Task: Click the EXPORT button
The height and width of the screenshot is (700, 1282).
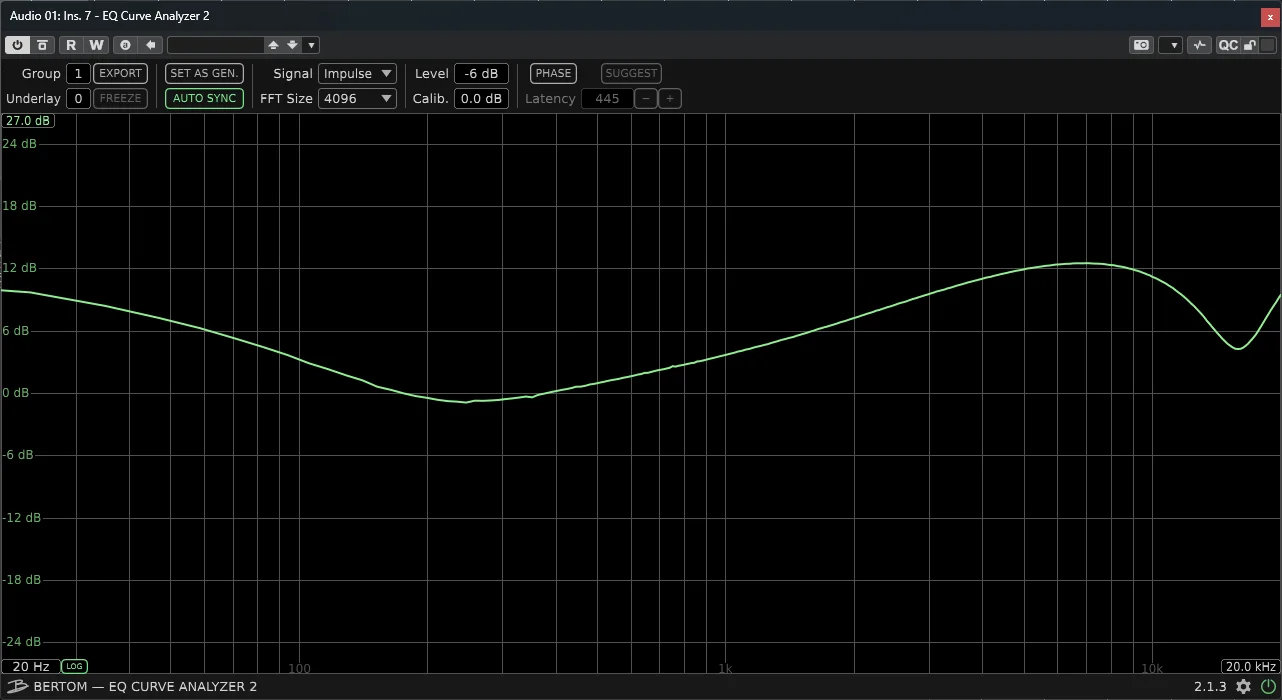Action: tap(120, 73)
